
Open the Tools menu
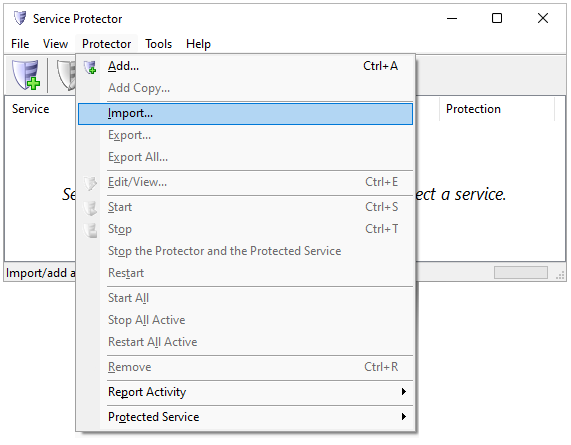158,44
